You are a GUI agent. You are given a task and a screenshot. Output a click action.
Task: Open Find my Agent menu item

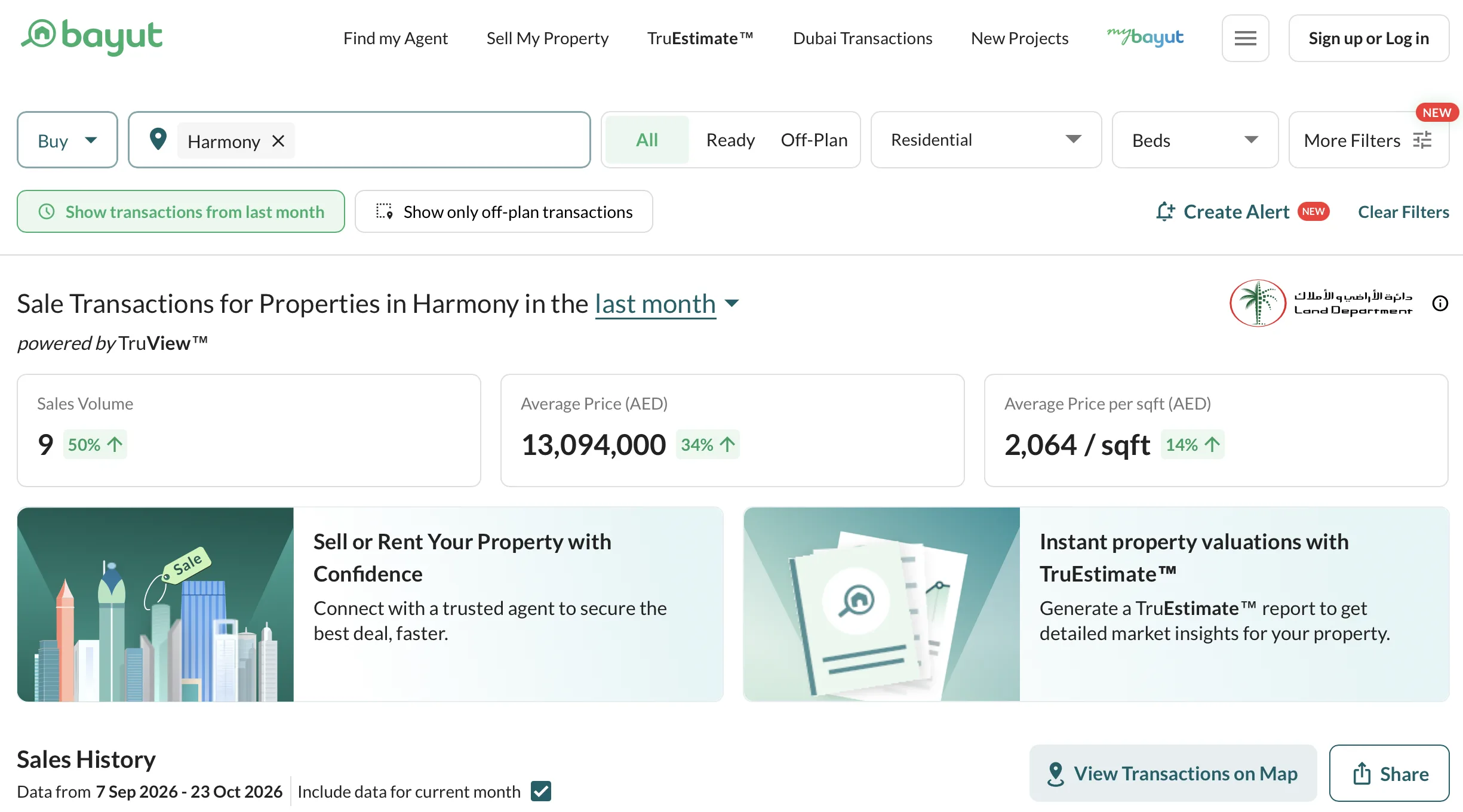coord(395,38)
